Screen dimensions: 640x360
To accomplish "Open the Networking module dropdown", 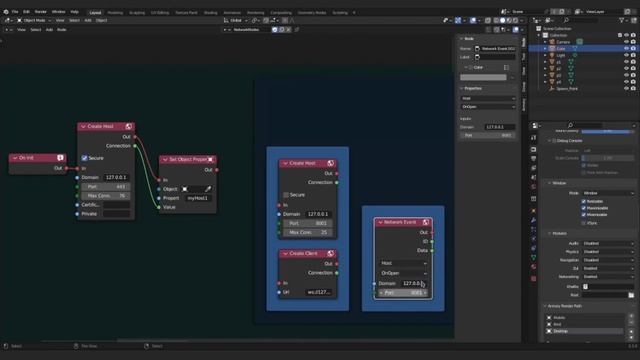I will point(608,277).
